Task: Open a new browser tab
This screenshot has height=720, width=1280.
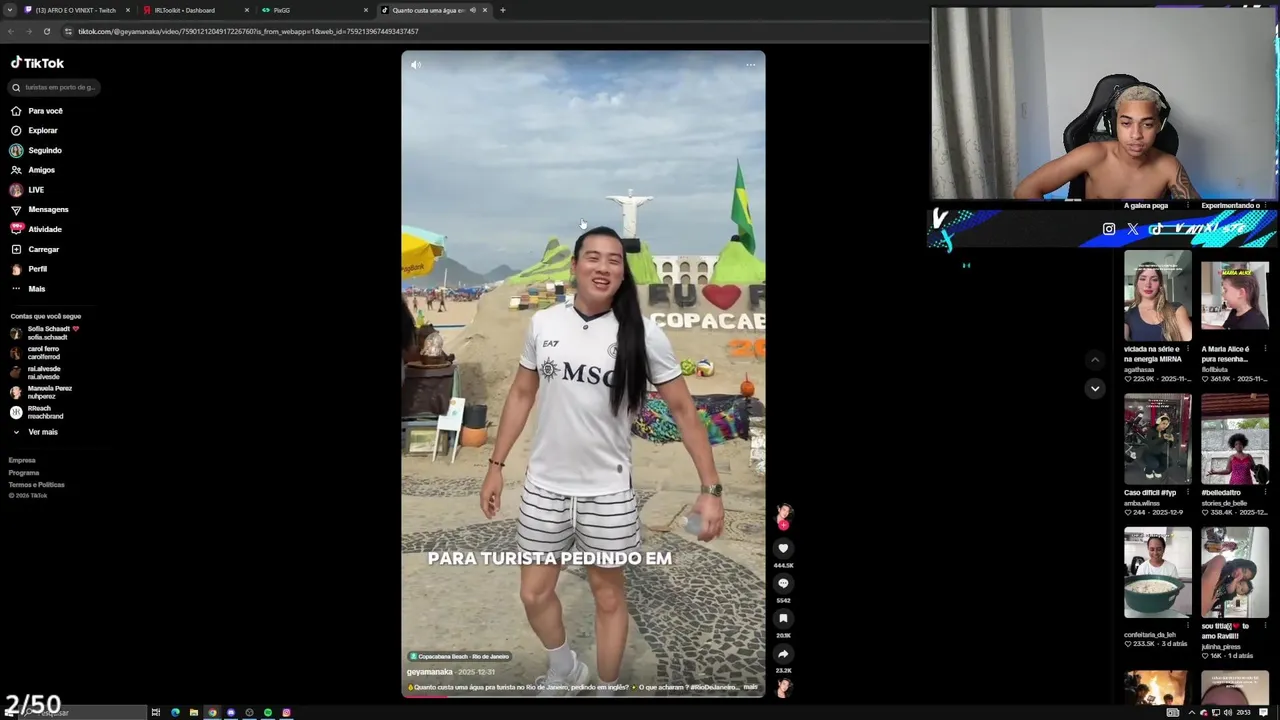Action: click(x=502, y=10)
